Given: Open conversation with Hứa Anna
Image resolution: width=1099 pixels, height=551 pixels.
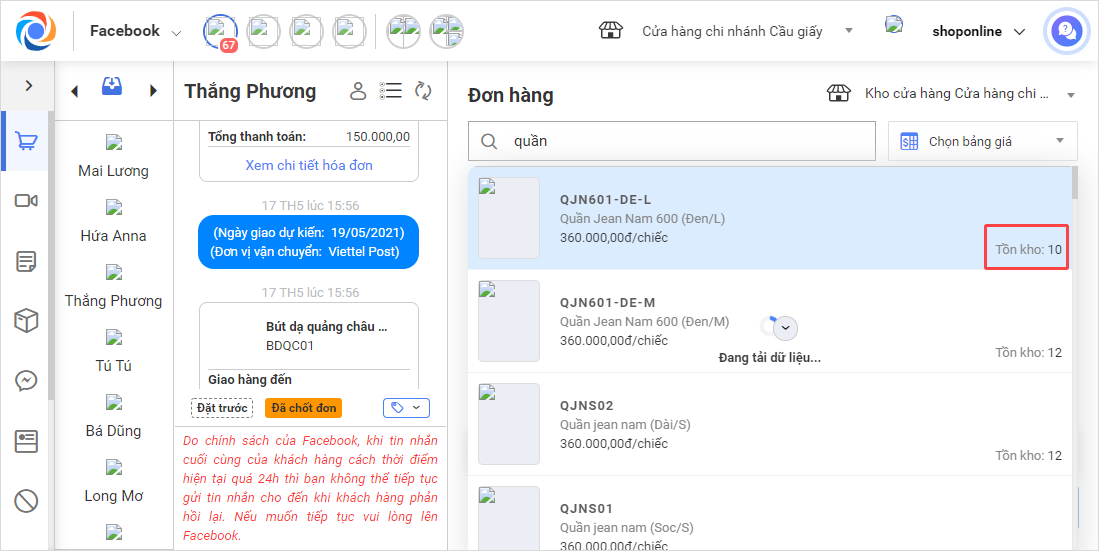Looking at the screenshot, I should click(x=114, y=222).
